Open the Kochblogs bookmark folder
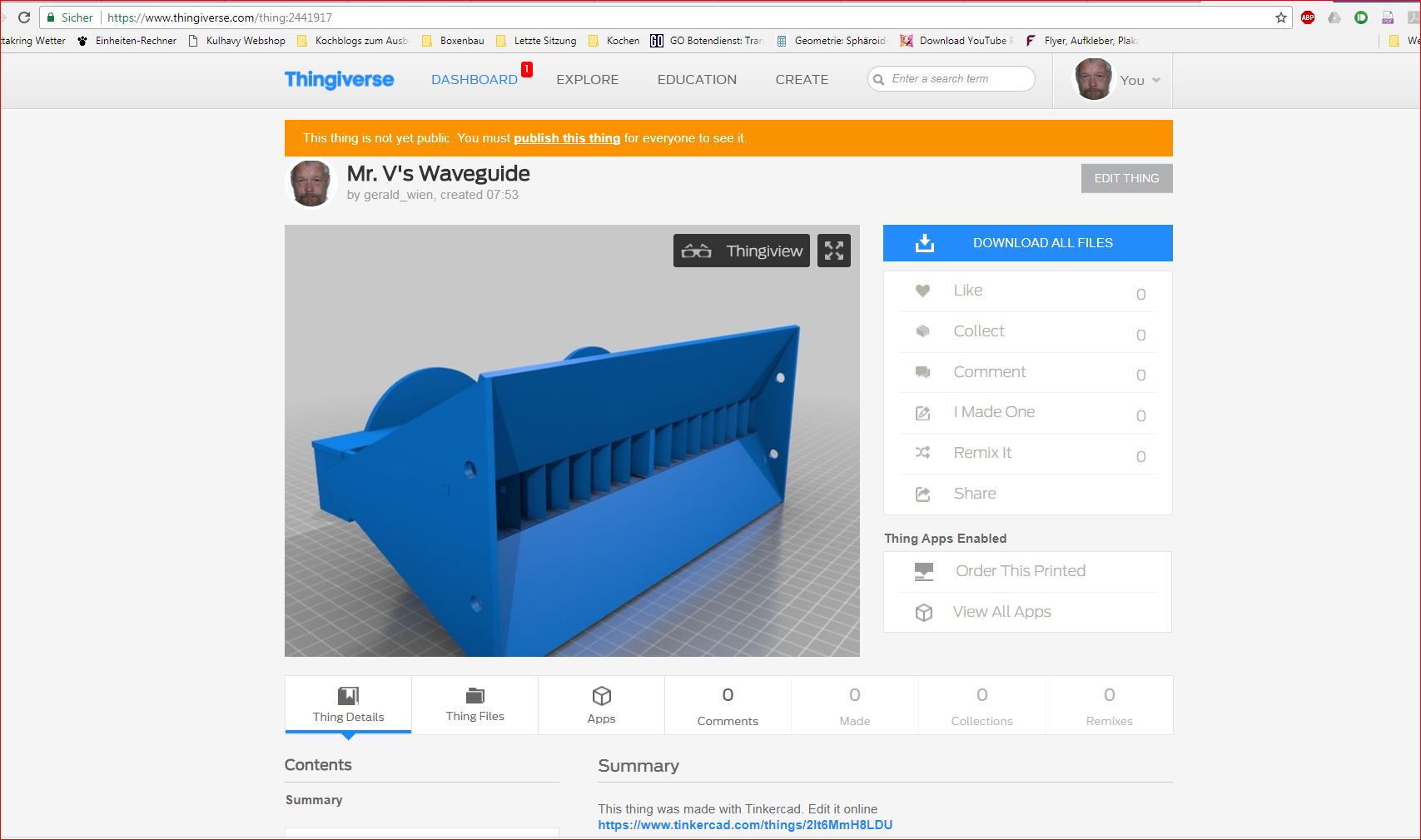Viewport: 1421px width, 840px height. point(352,41)
